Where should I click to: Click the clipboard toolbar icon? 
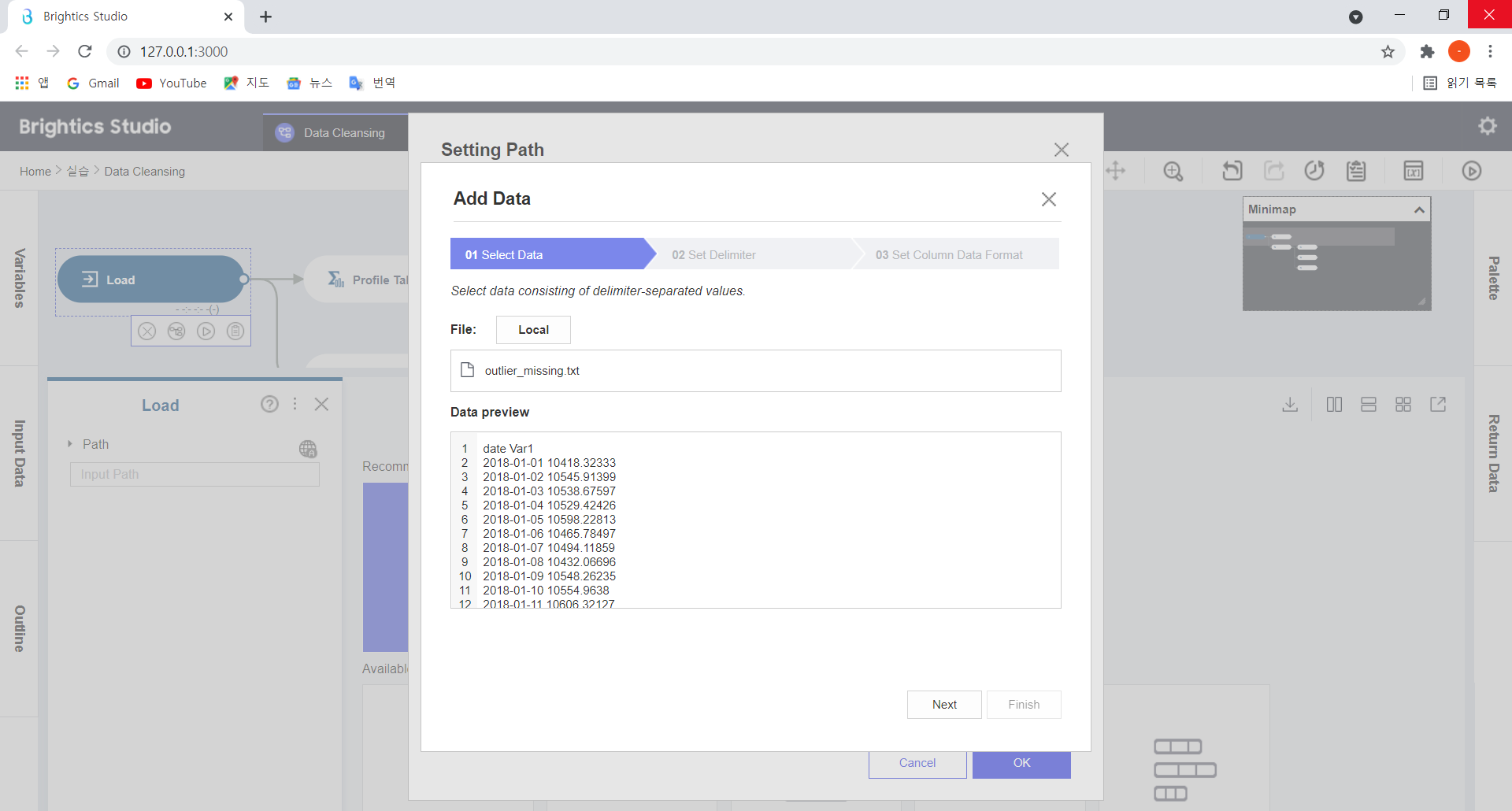pyautogui.click(x=1356, y=171)
